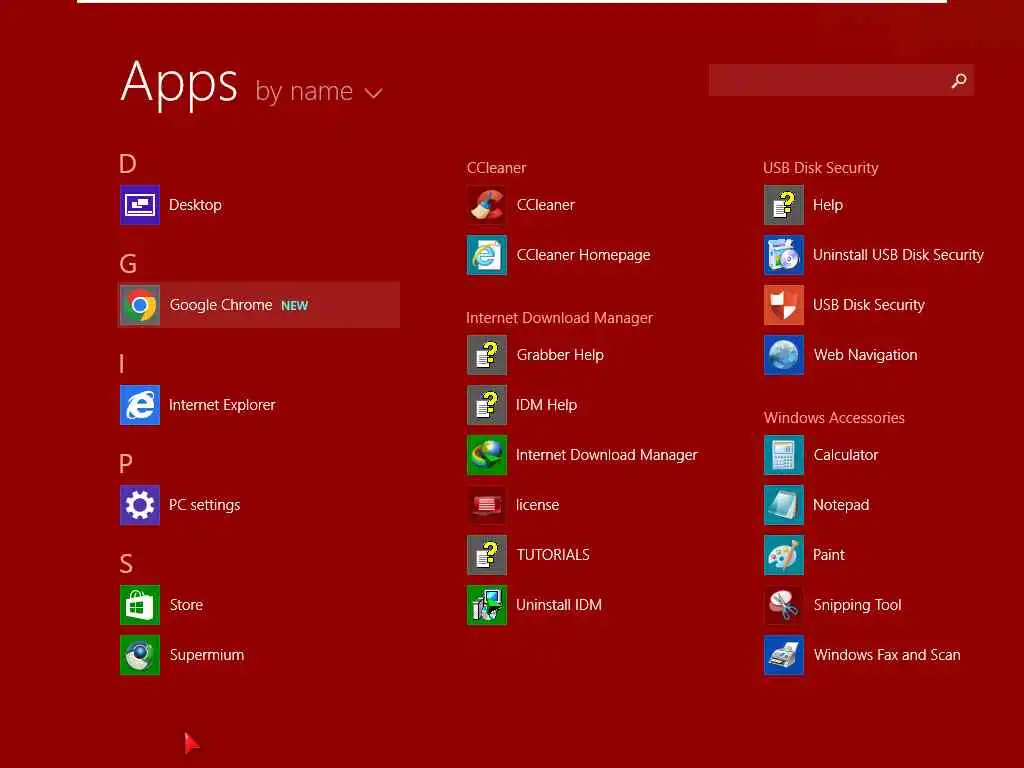
Task: Open the IDM Help icon
Action: (x=487, y=405)
